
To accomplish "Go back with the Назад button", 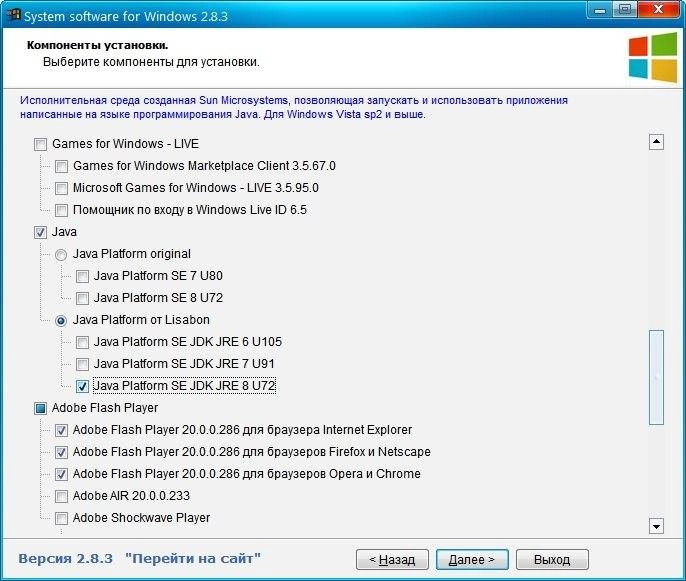I will (392, 560).
